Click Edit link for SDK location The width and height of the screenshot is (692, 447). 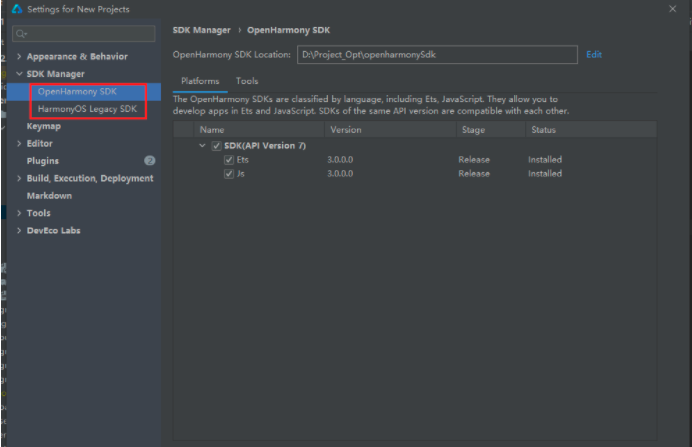[x=594, y=54]
